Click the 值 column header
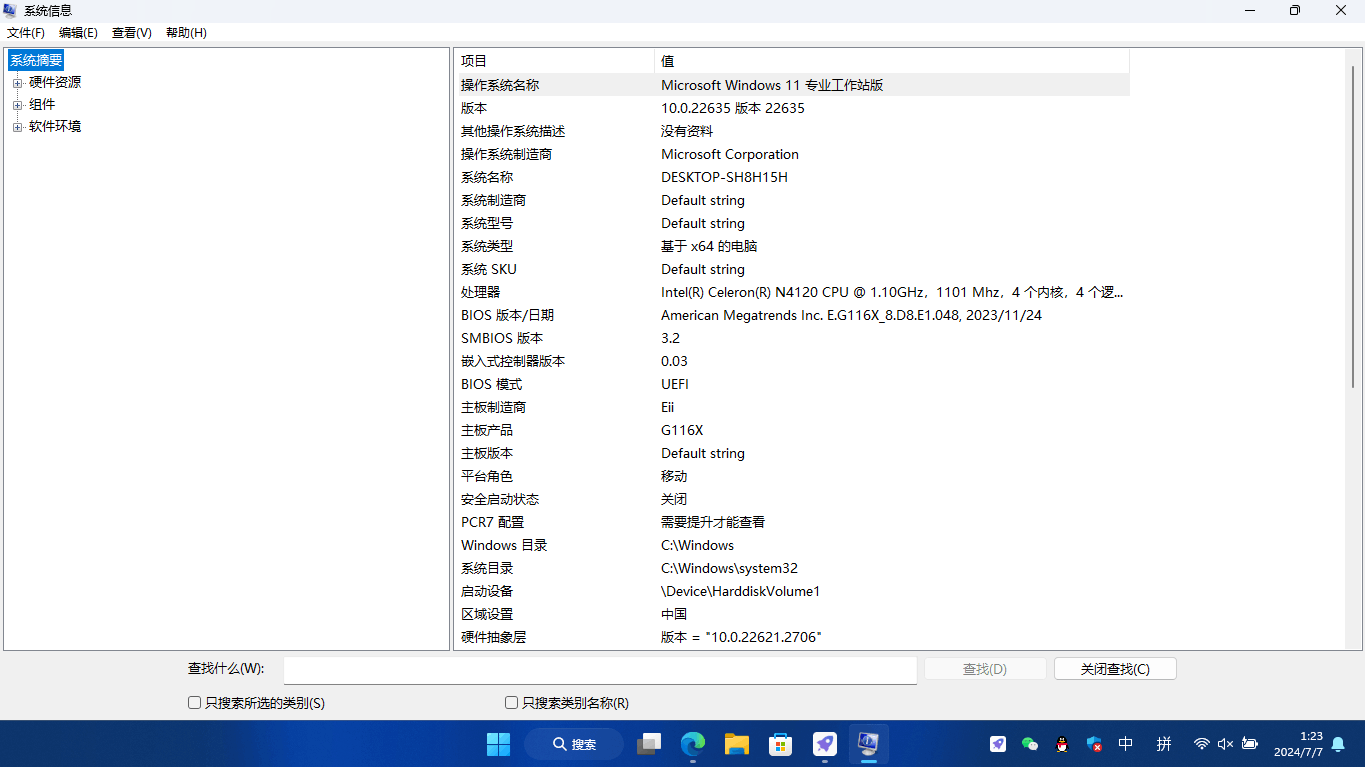The image size is (1365, 767). click(x=892, y=61)
